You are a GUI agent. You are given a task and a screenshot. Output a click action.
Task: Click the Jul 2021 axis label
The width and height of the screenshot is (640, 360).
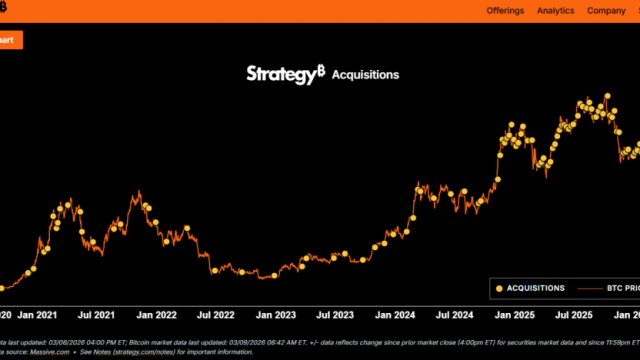[96, 315]
